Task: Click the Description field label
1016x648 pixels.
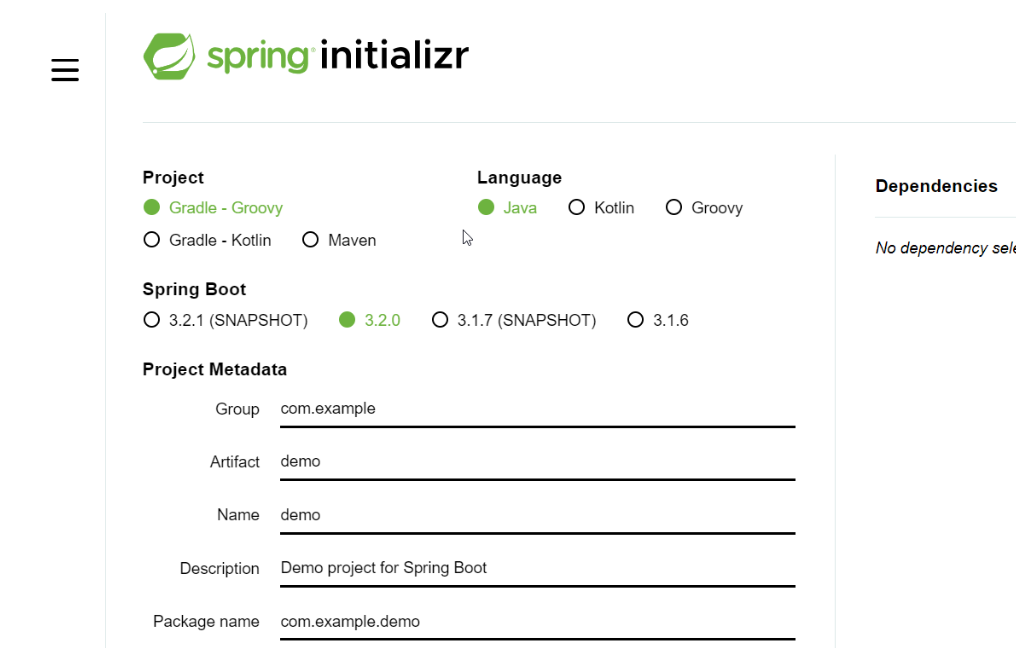Action: coord(219,568)
